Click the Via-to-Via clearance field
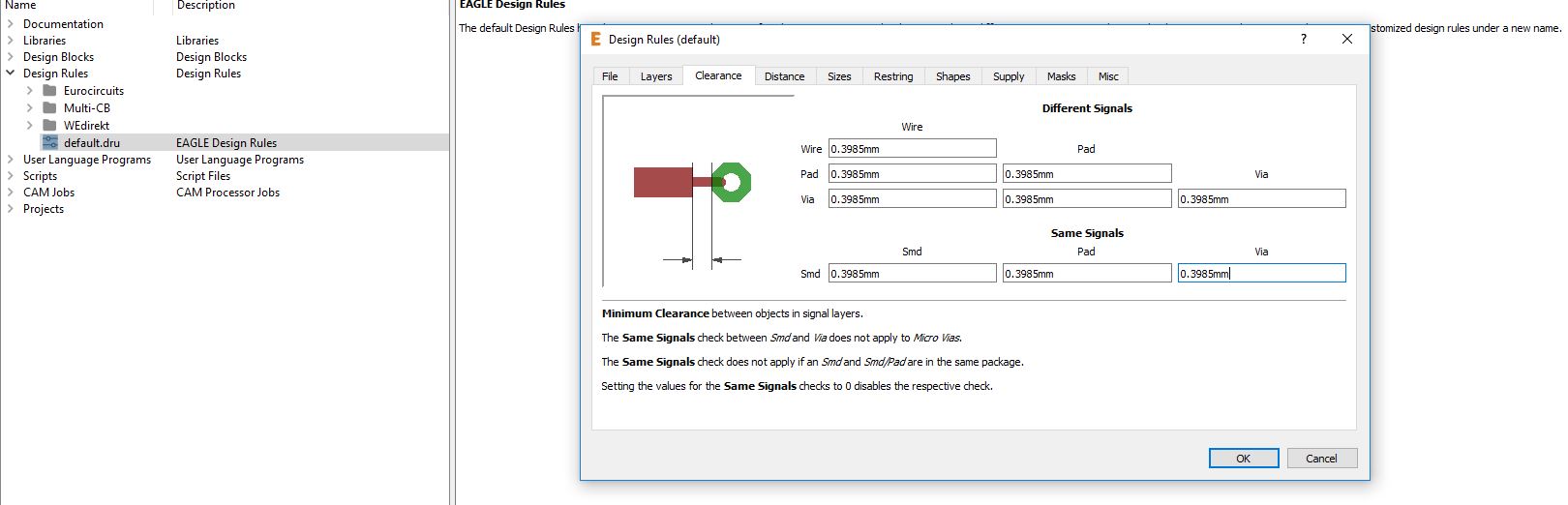Image resolution: width=1568 pixels, height=505 pixels. tap(1261, 198)
